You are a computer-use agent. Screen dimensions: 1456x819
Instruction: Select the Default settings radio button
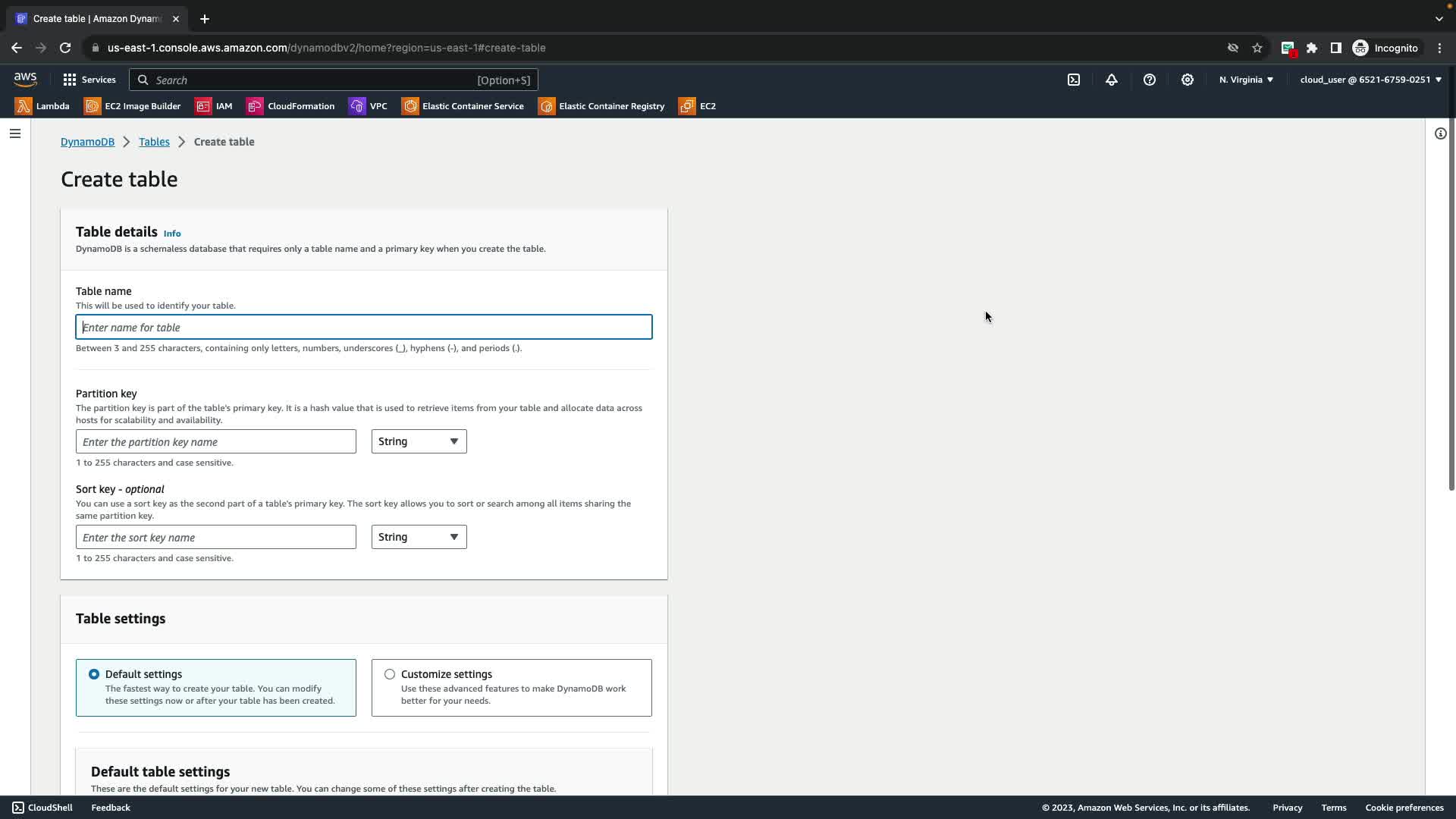click(x=94, y=674)
